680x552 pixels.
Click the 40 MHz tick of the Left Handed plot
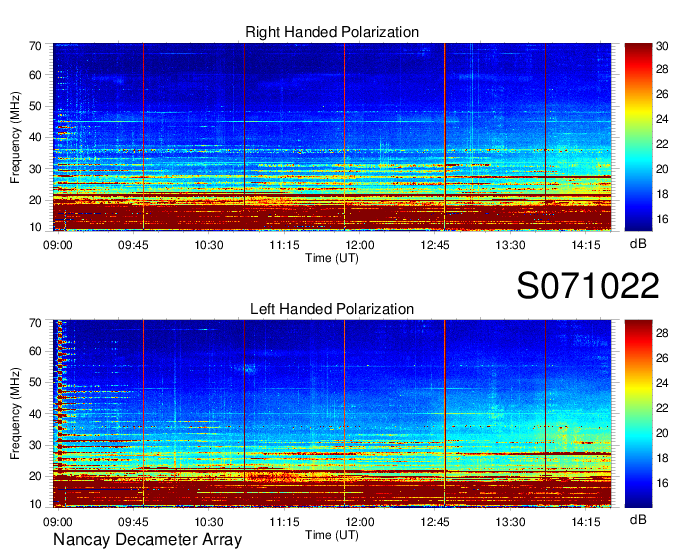click(x=35, y=414)
